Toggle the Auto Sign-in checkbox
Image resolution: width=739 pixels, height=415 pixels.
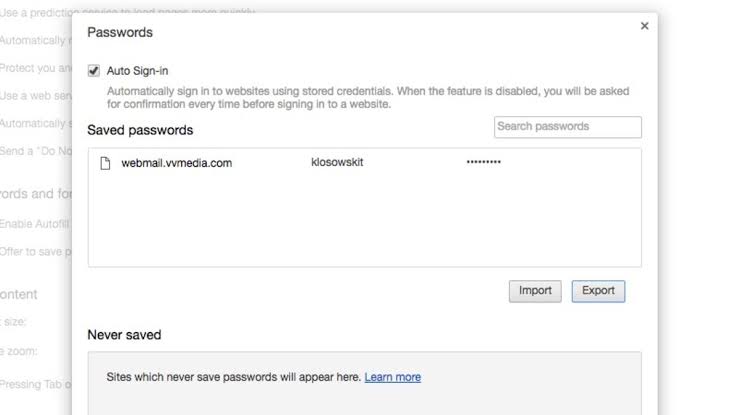[x=94, y=71]
